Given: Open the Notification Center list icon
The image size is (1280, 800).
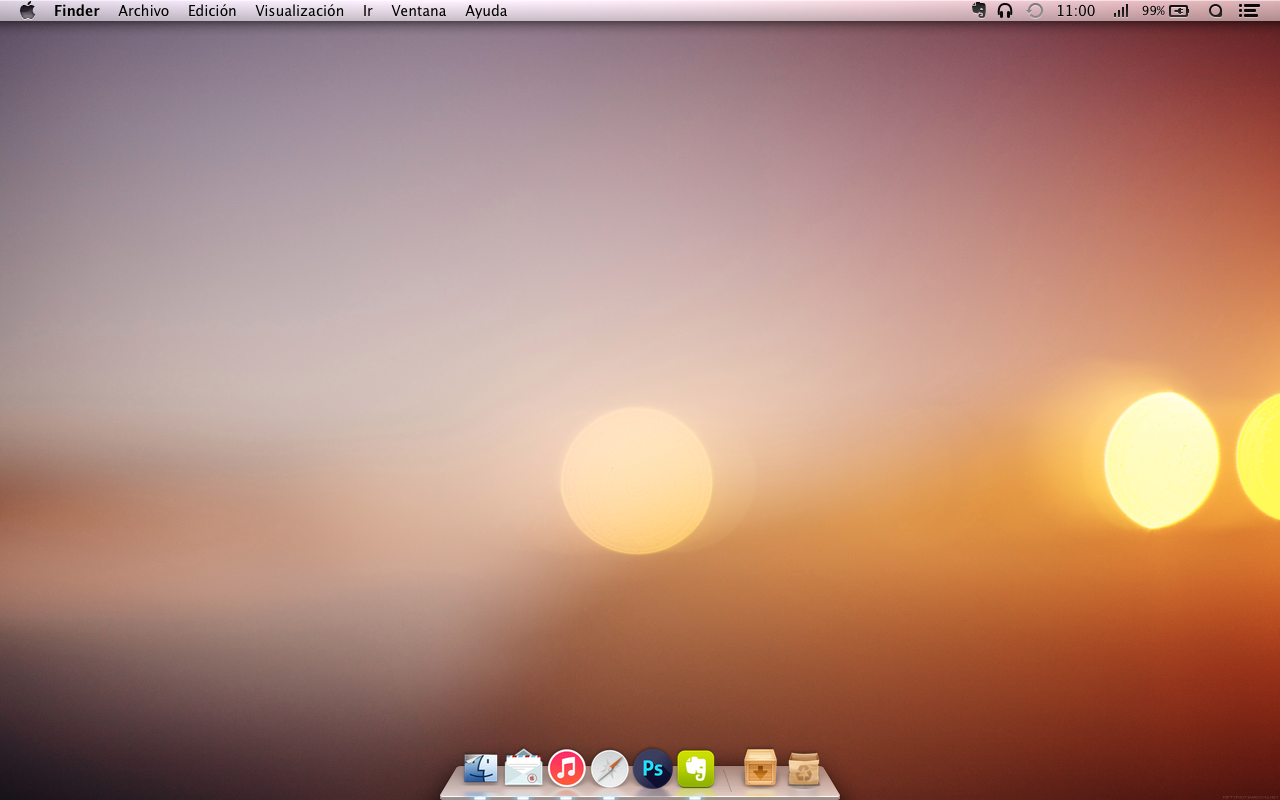Looking at the screenshot, I should pyautogui.click(x=1248, y=11).
